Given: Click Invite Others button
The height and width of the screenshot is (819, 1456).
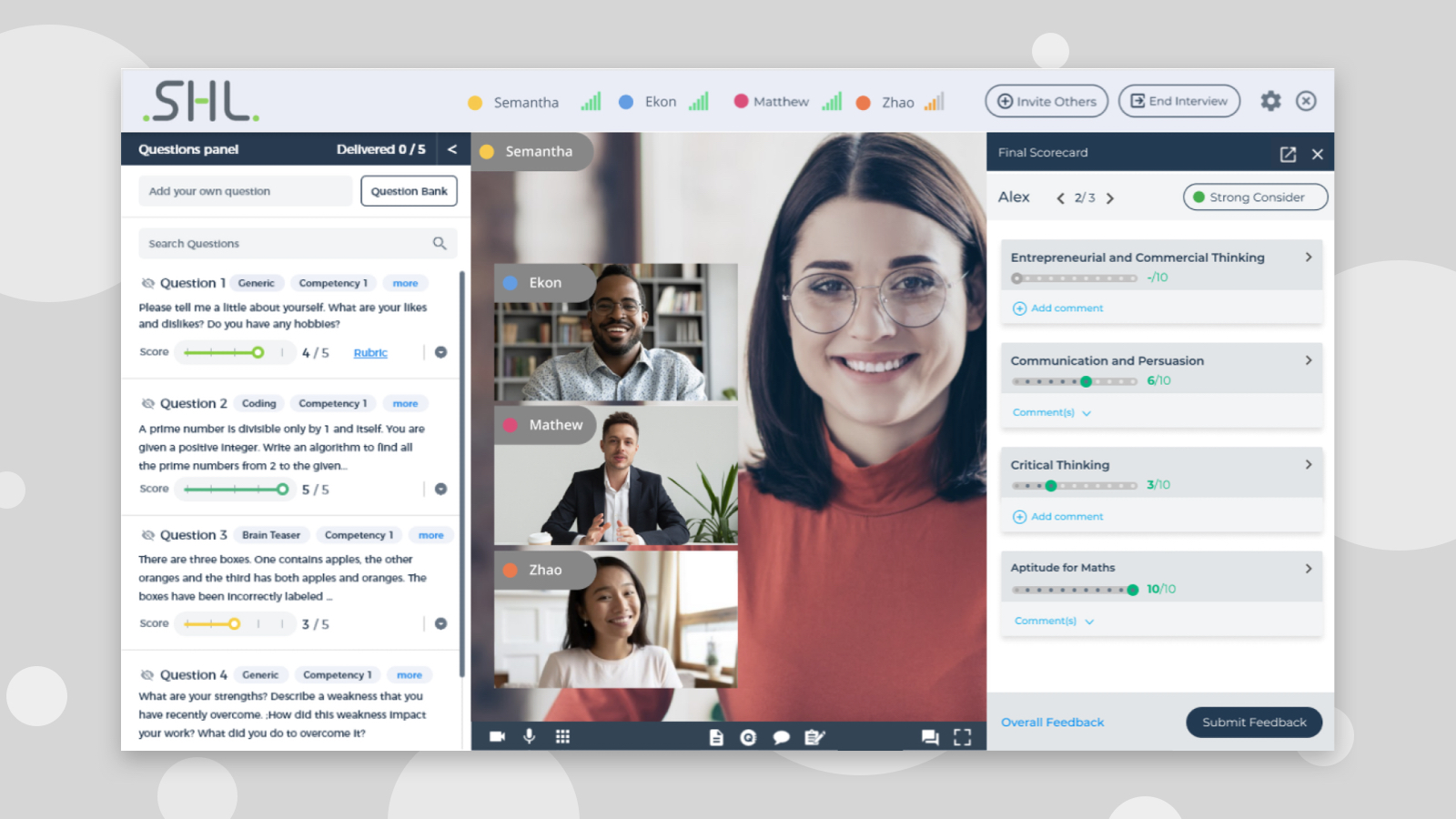Looking at the screenshot, I should [x=1046, y=101].
